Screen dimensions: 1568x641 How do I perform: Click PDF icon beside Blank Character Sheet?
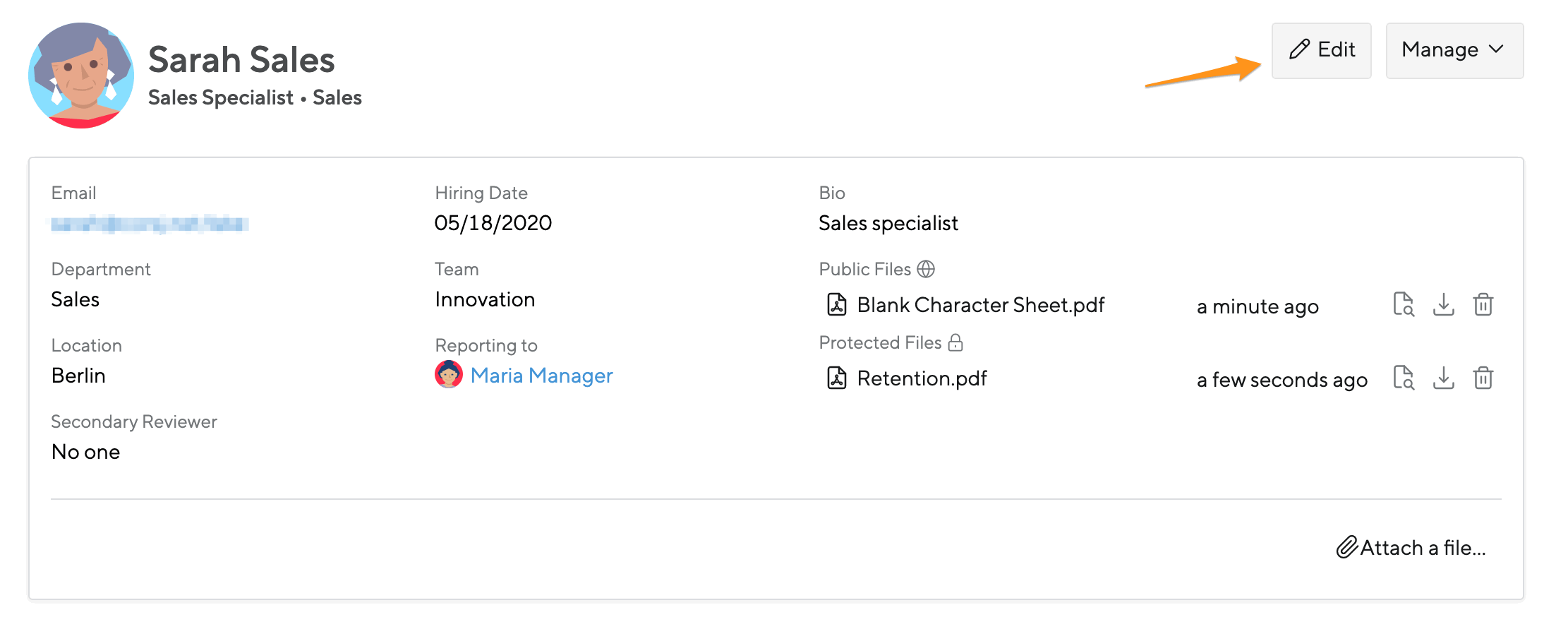pyautogui.click(x=837, y=305)
